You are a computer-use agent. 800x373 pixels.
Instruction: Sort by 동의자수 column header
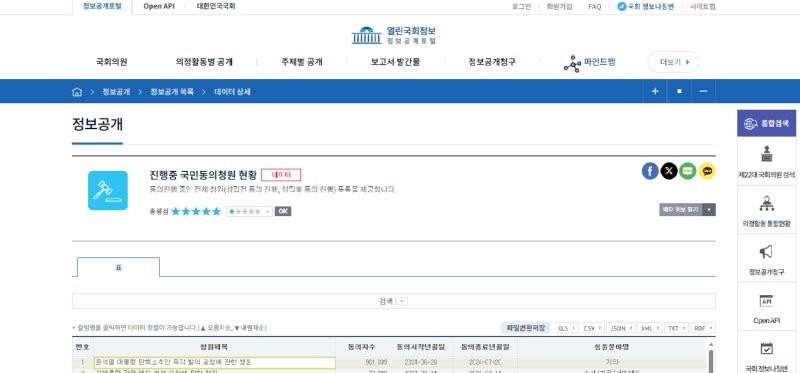pos(361,347)
